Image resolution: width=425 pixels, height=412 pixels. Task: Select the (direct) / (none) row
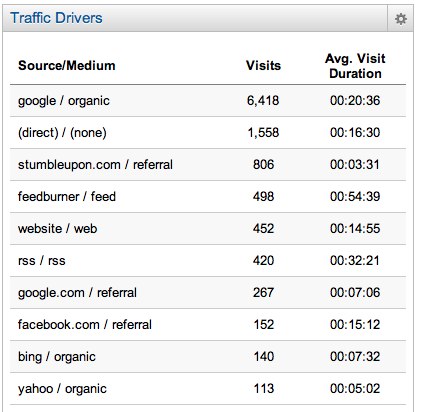pyautogui.click(x=208, y=133)
